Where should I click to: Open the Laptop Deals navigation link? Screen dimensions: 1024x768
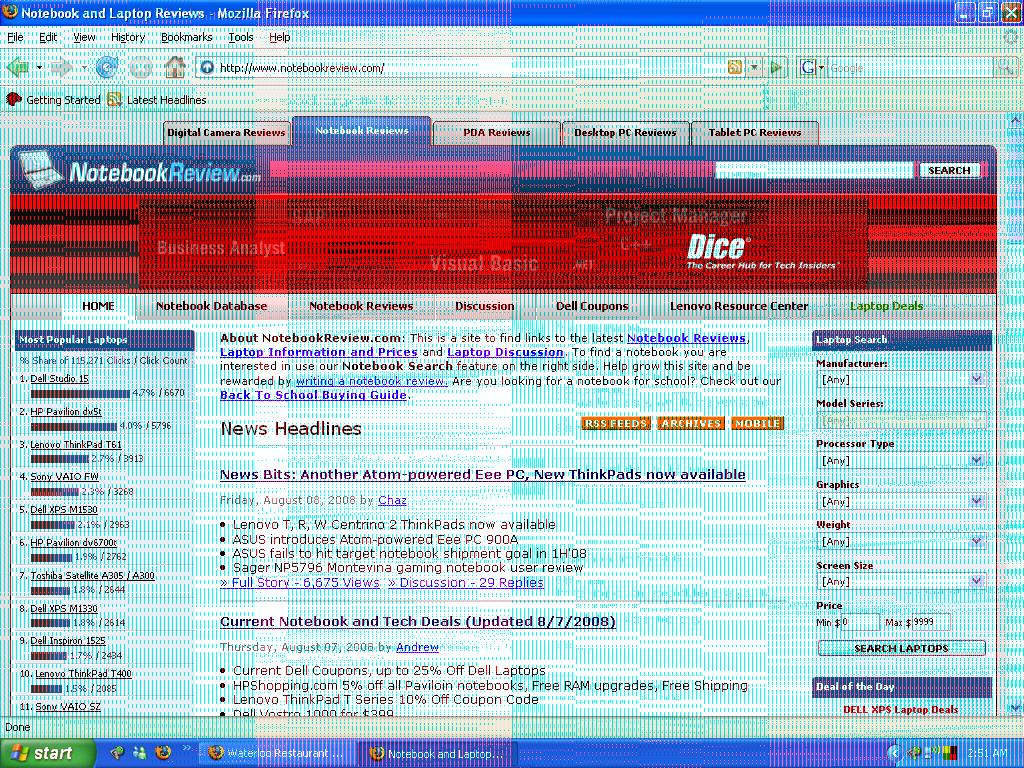point(886,306)
